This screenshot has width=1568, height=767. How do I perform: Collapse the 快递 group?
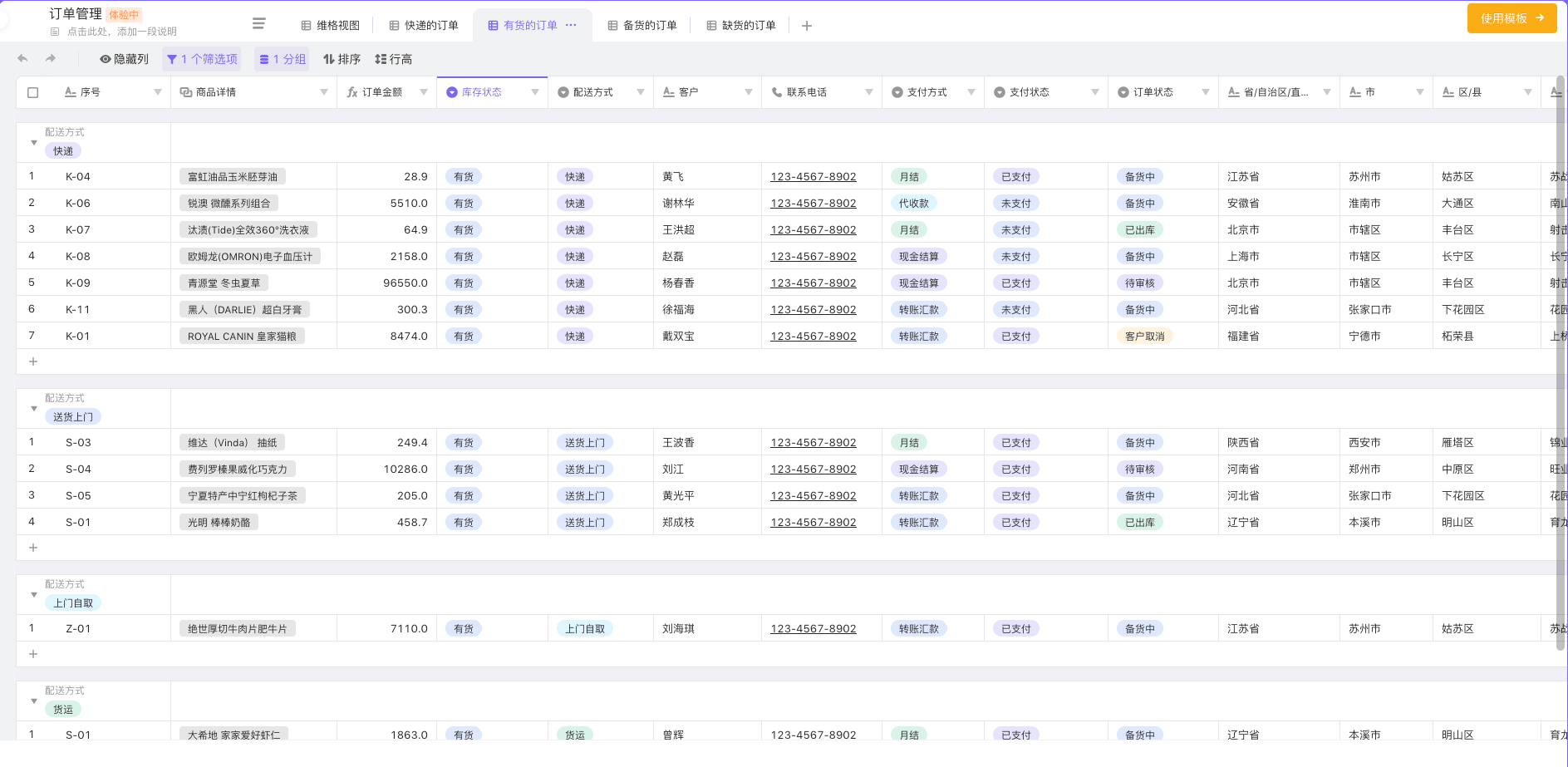coord(34,143)
